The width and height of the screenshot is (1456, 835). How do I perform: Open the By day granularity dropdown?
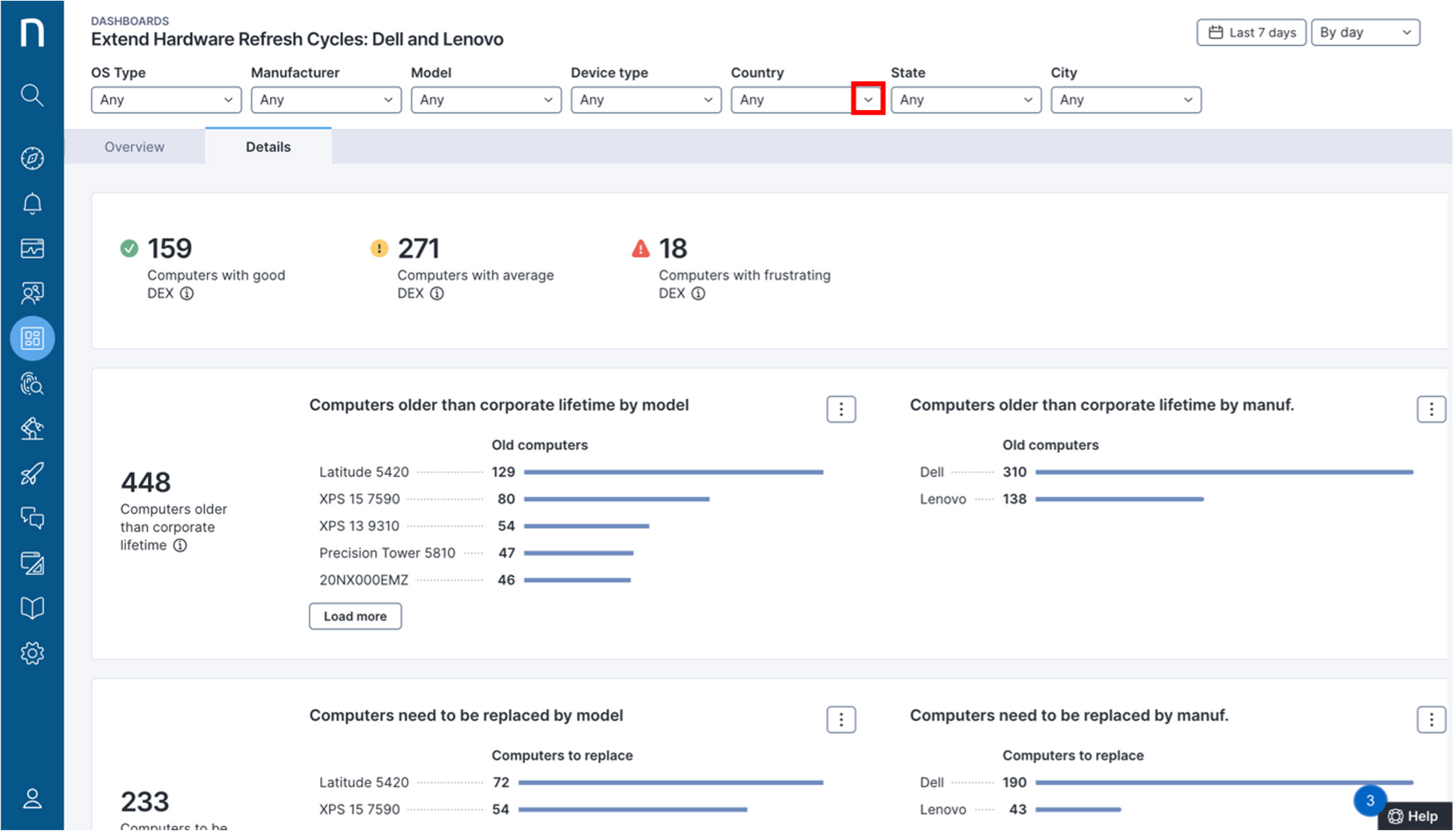[x=1365, y=33]
